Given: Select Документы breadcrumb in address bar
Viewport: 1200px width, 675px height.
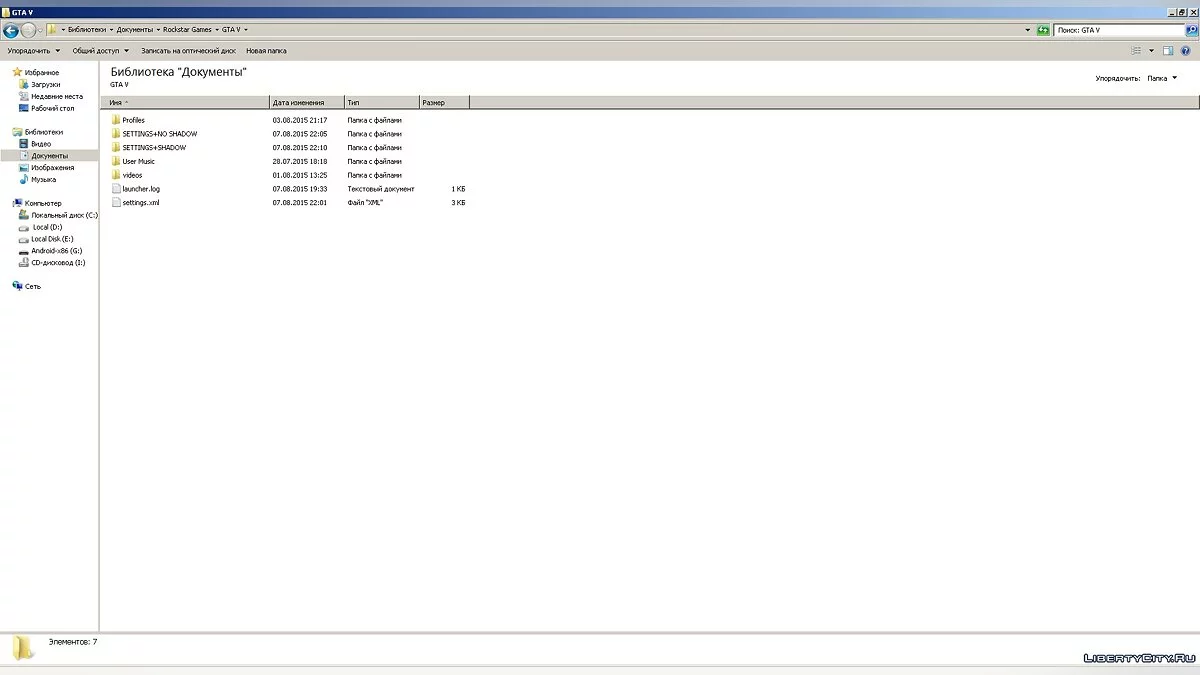Looking at the screenshot, I should coord(134,30).
